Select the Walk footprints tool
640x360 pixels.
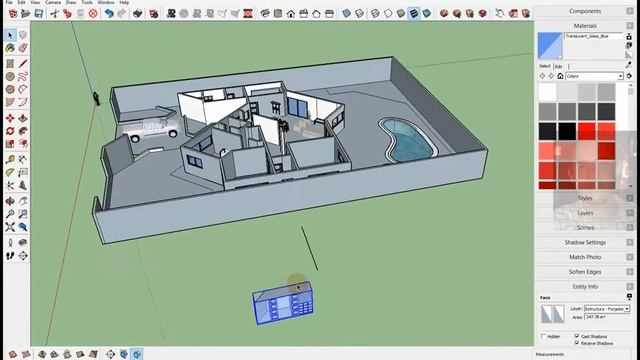[x=10, y=256]
